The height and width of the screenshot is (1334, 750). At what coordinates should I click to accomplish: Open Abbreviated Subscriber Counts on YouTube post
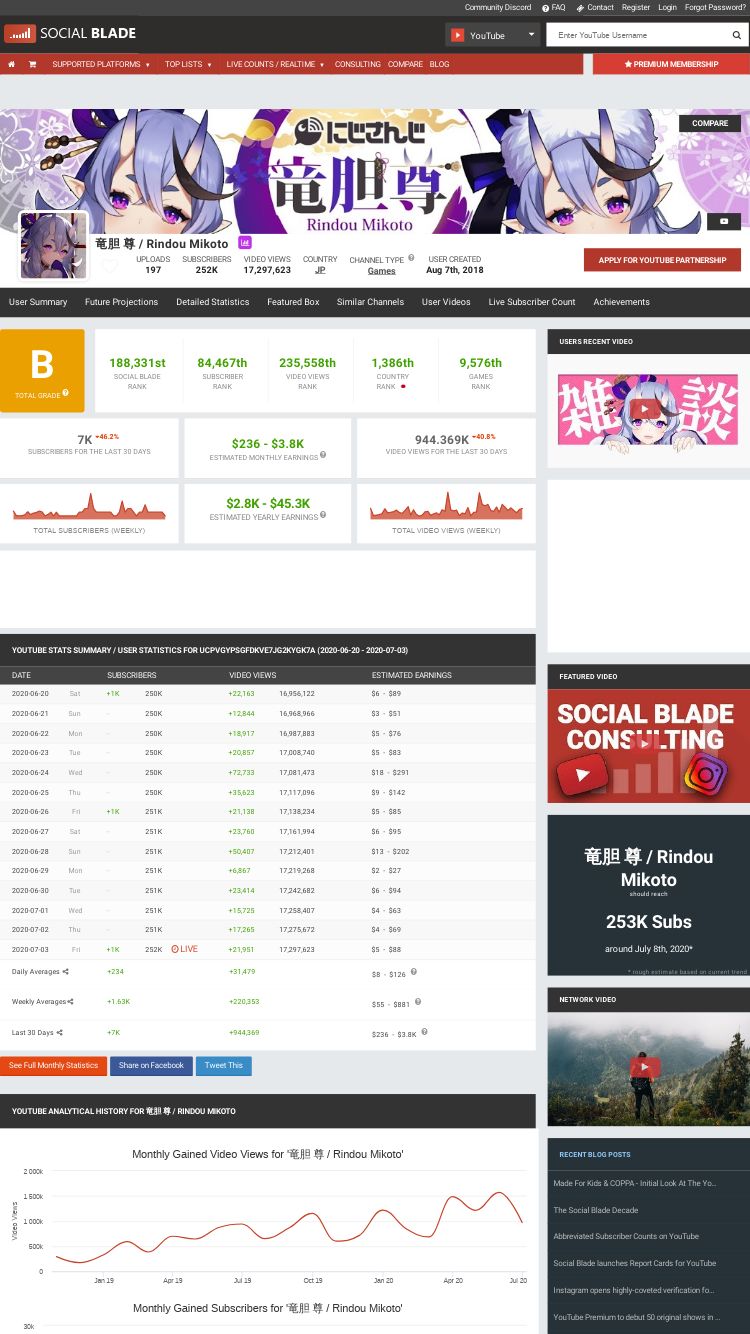pyautogui.click(x=626, y=1237)
